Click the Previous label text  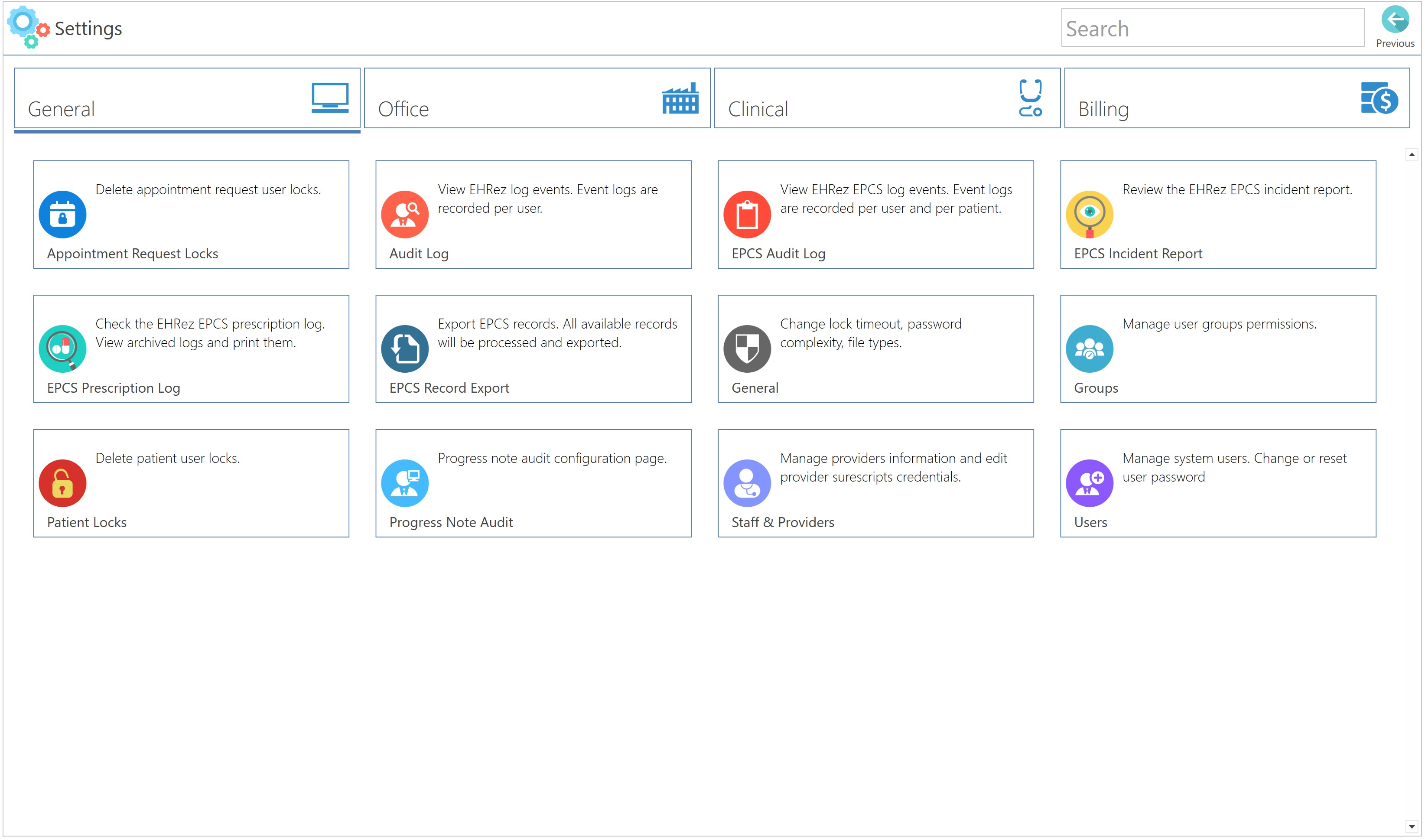[1395, 43]
